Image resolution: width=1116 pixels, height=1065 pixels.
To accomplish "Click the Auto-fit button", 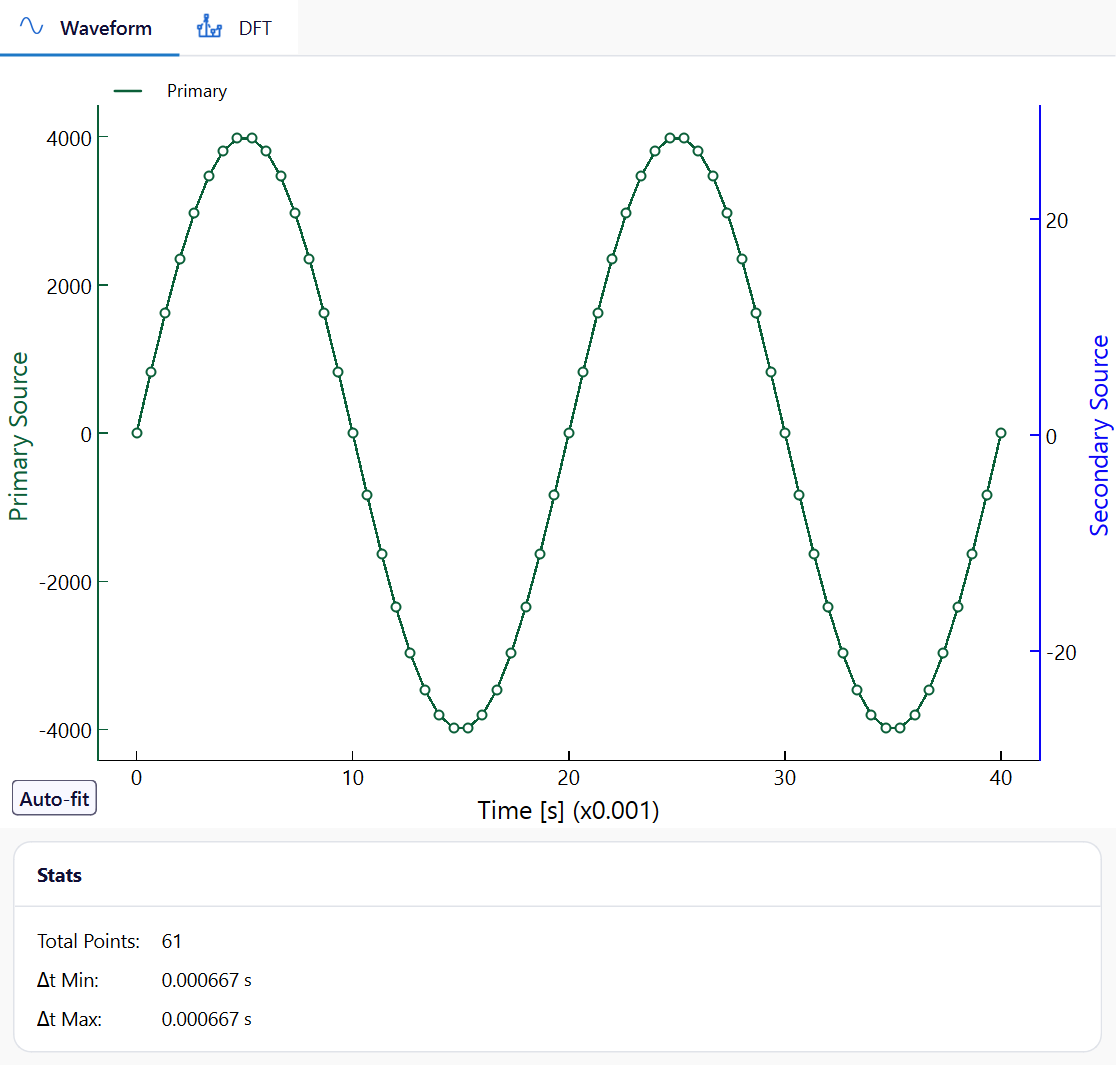I will pyautogui.click(x=54, y=798).
